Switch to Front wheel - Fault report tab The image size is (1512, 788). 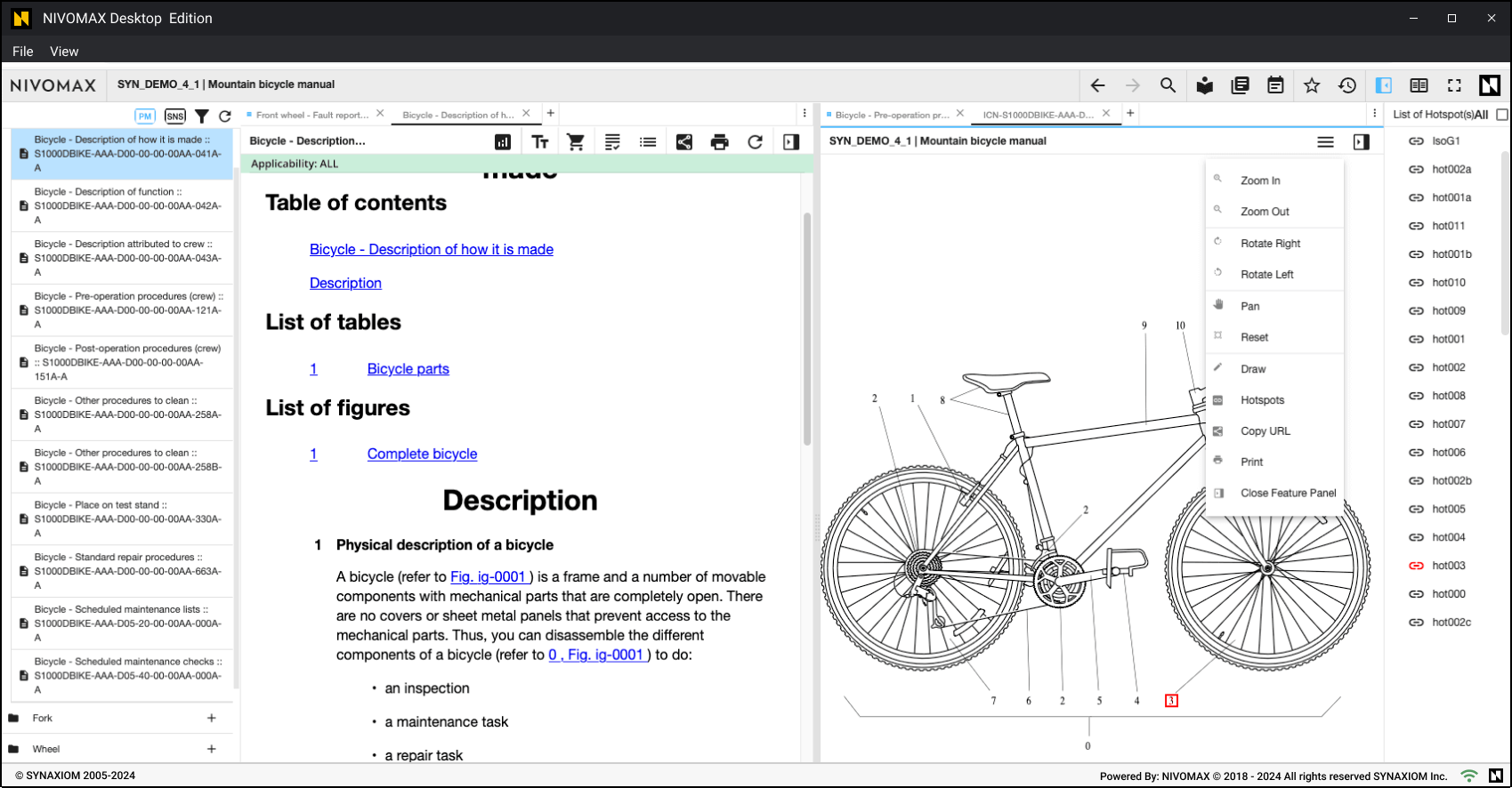(312, 115)
